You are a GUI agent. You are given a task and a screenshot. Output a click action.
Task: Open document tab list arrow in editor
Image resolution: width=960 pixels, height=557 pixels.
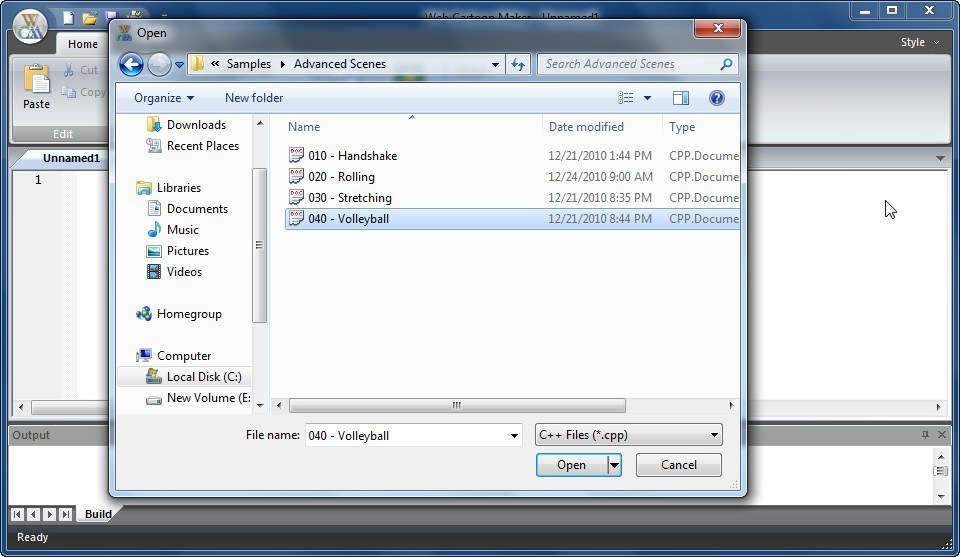click(x=940, y=158)
